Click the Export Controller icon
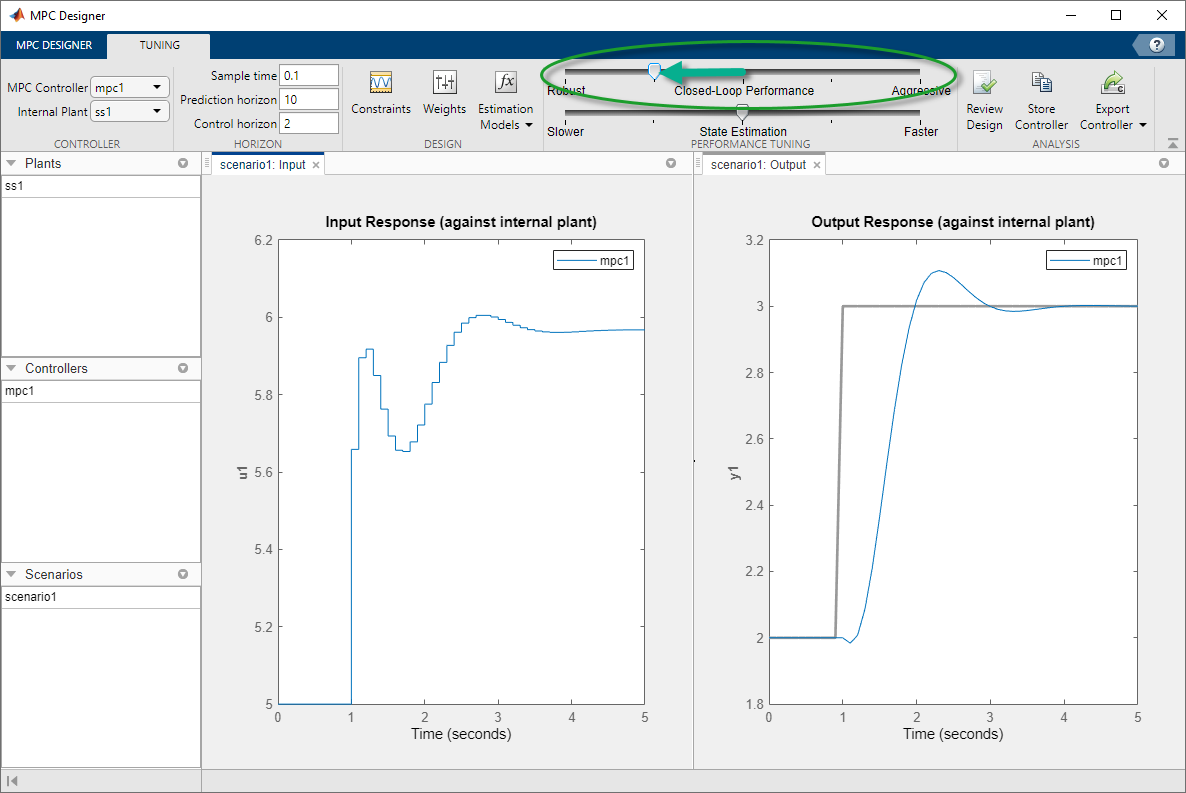Screen dimensions: 1186x793 [x=1113, y=82]
